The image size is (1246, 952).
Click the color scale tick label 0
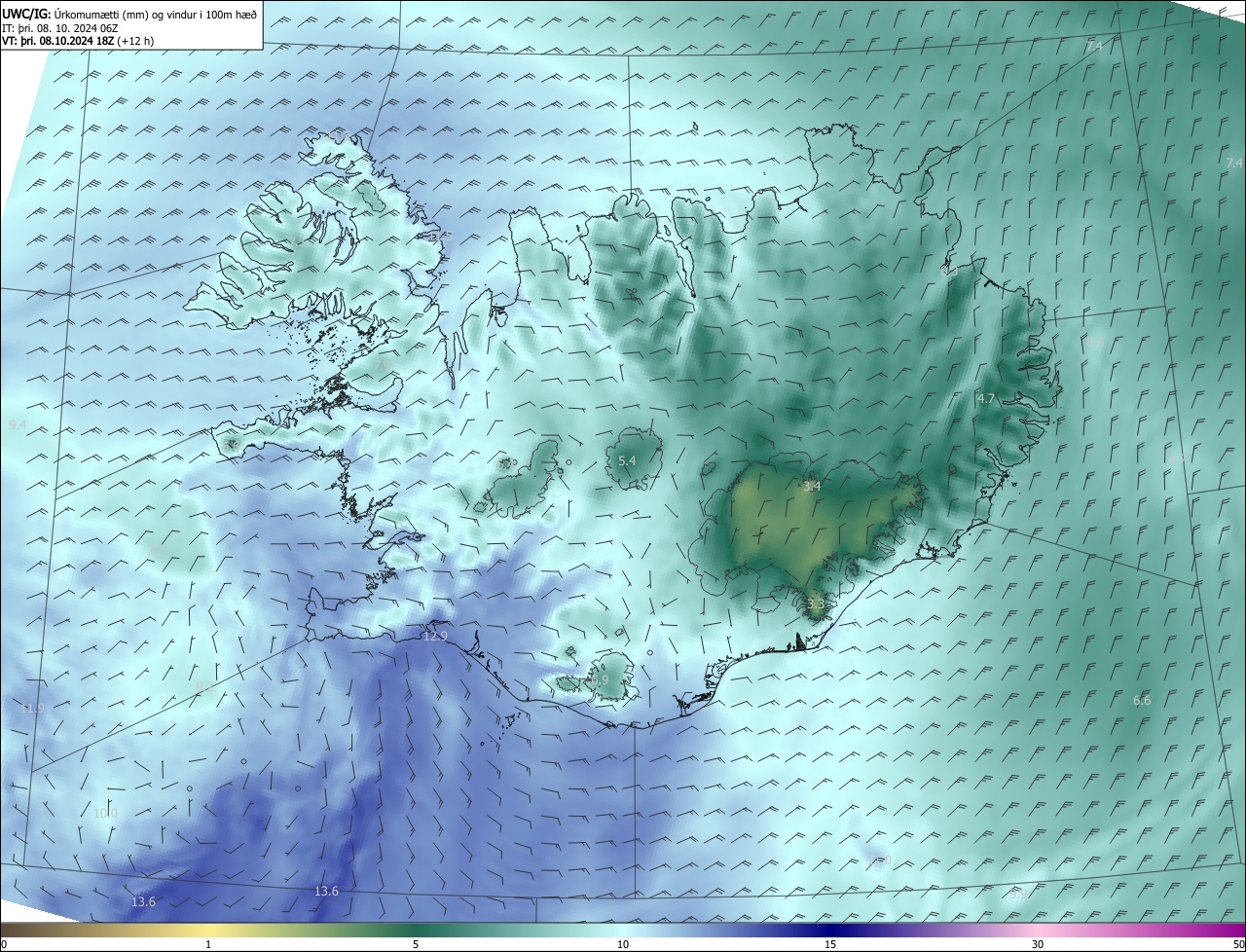4,945
